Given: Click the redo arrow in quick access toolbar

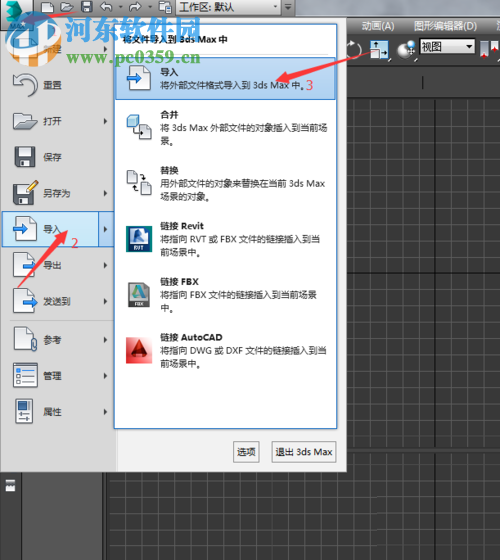Looking at the screenshot, I should click(135, 7).
